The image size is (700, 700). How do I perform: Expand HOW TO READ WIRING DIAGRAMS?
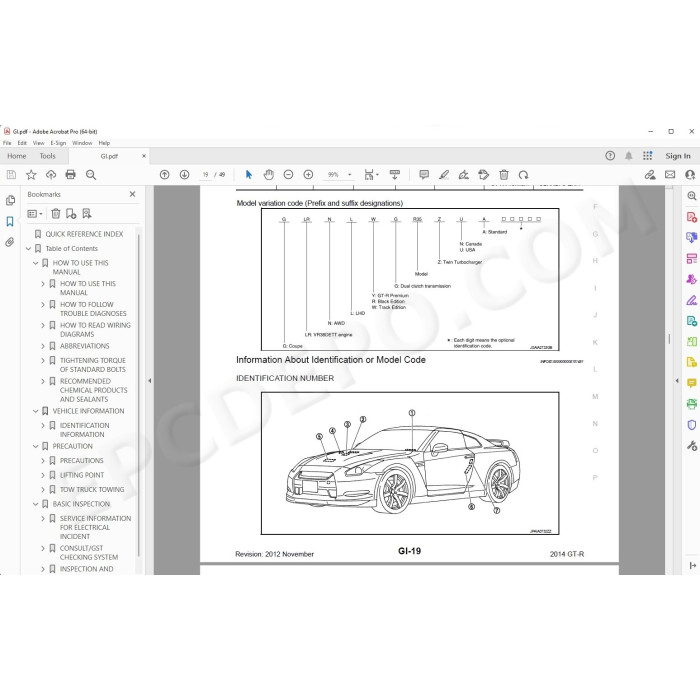point(43,325)
